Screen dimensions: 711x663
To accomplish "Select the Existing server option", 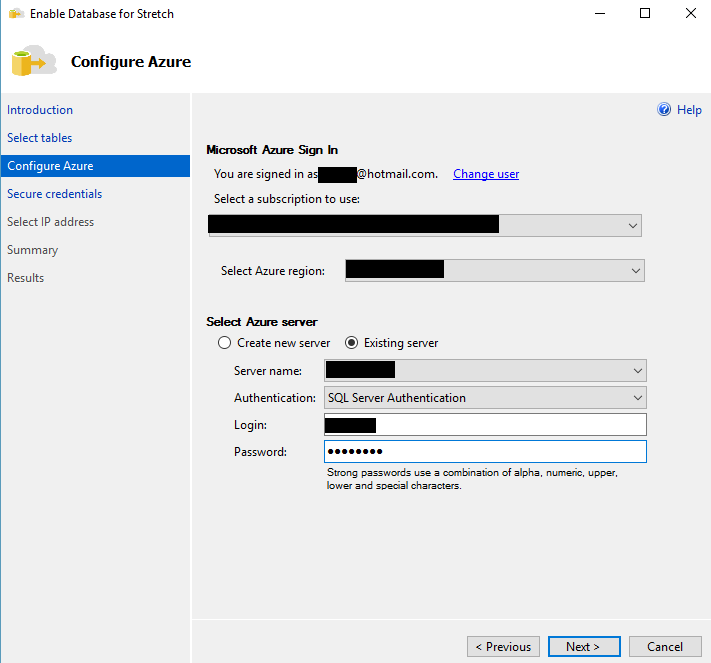I will pyautogui.click(x=392, y=343).
